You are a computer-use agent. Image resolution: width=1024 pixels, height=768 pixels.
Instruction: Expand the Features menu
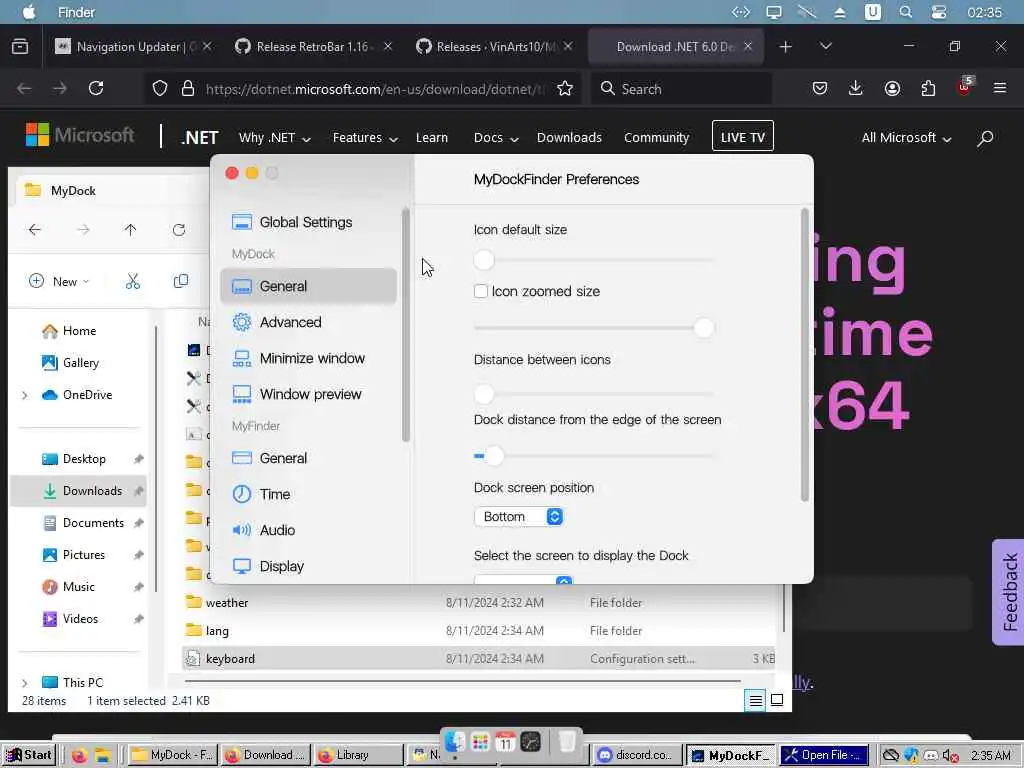[365, 138]
